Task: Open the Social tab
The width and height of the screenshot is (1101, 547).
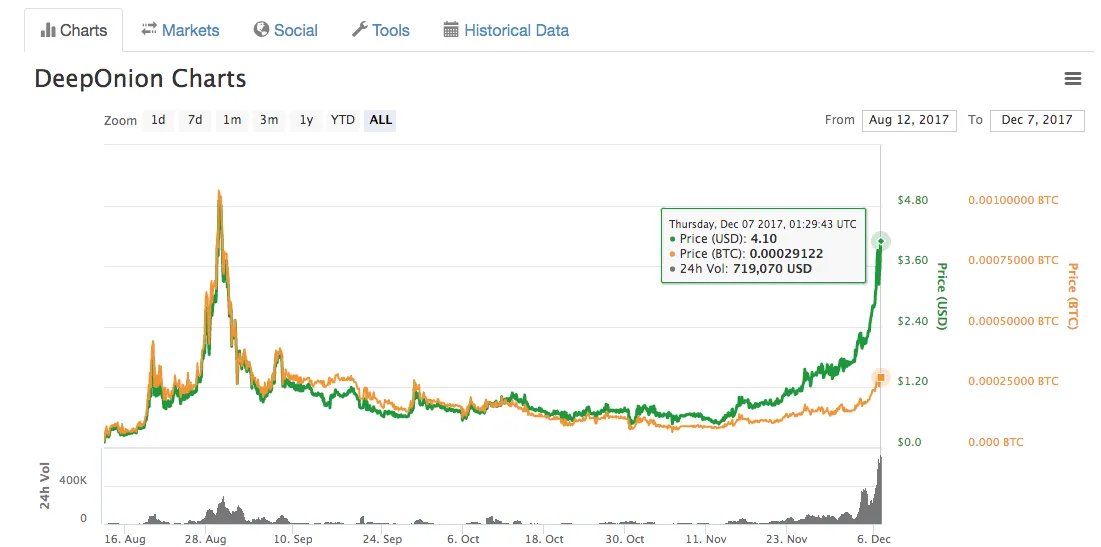Action: [286, 30]
